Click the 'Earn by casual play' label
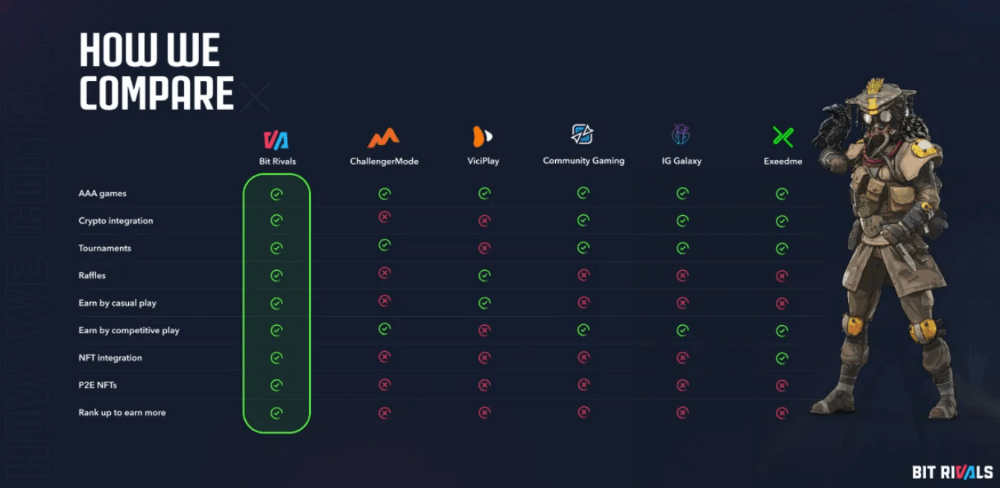 117,303
